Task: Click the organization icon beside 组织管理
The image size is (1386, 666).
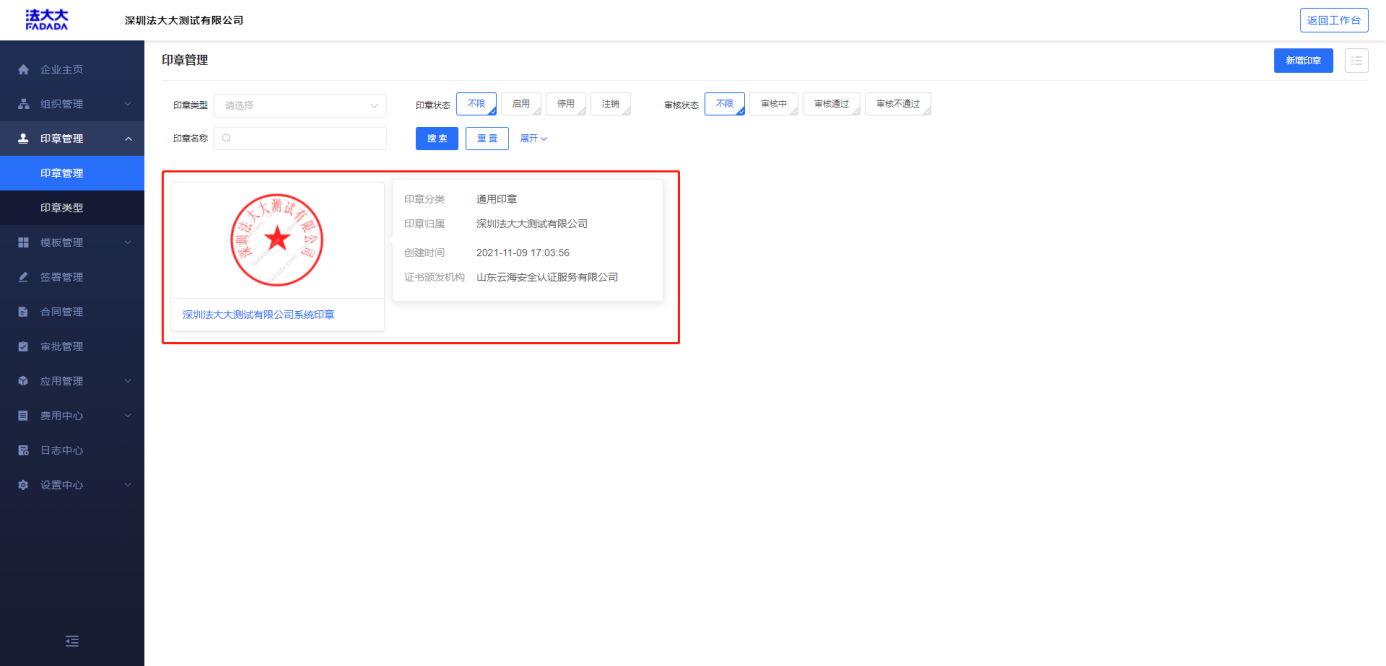Action: coord(24,104)
